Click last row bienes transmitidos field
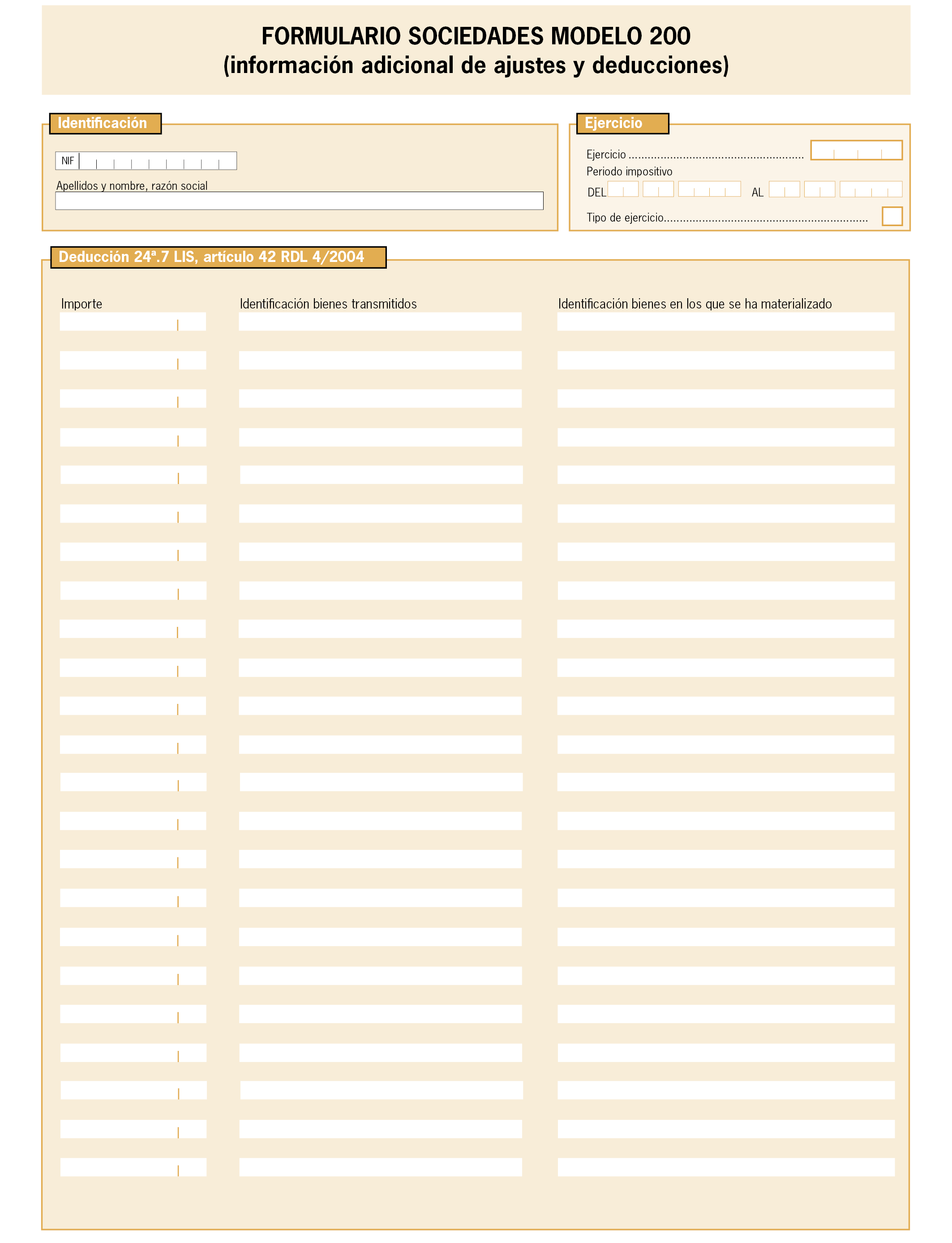 point(380,1167)
